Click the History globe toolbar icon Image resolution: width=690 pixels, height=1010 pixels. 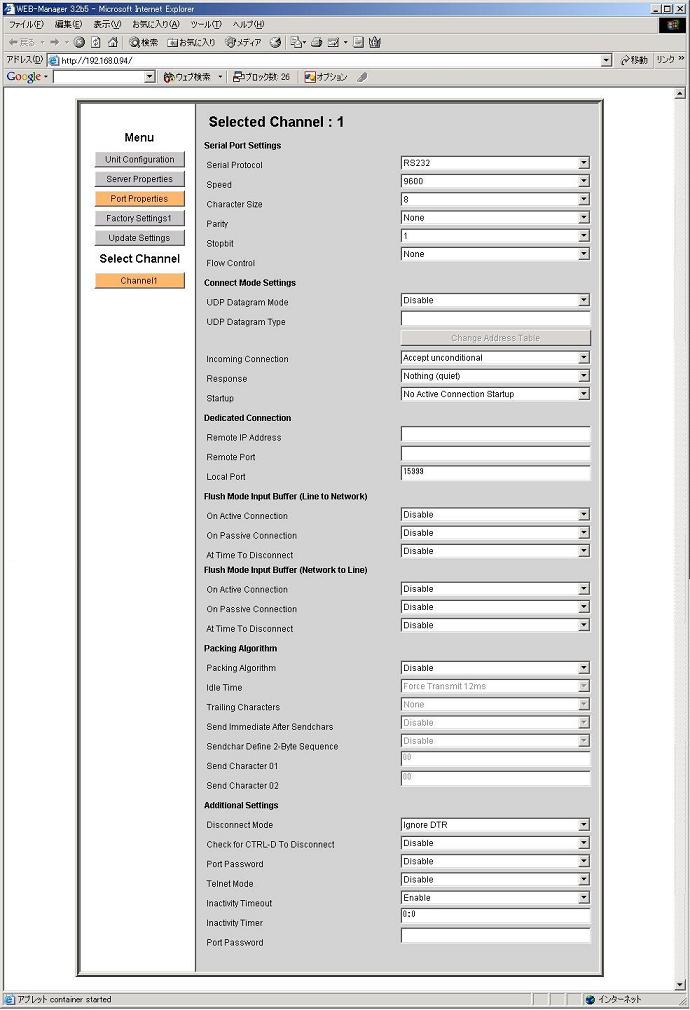275,43
